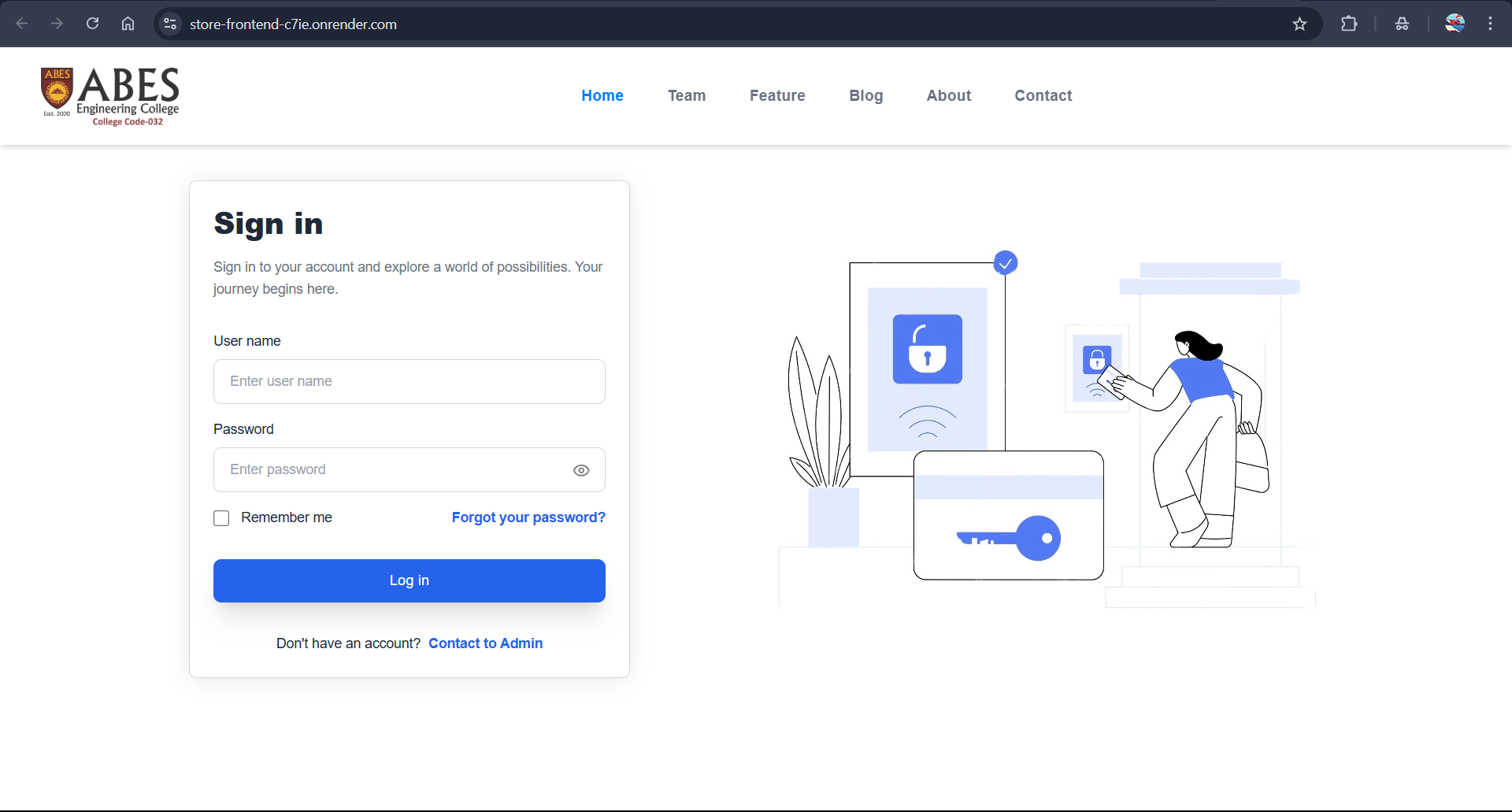Bookmark this page with the star
Viewport: 1512px width, 812px height.
[x=1299, y=24]
